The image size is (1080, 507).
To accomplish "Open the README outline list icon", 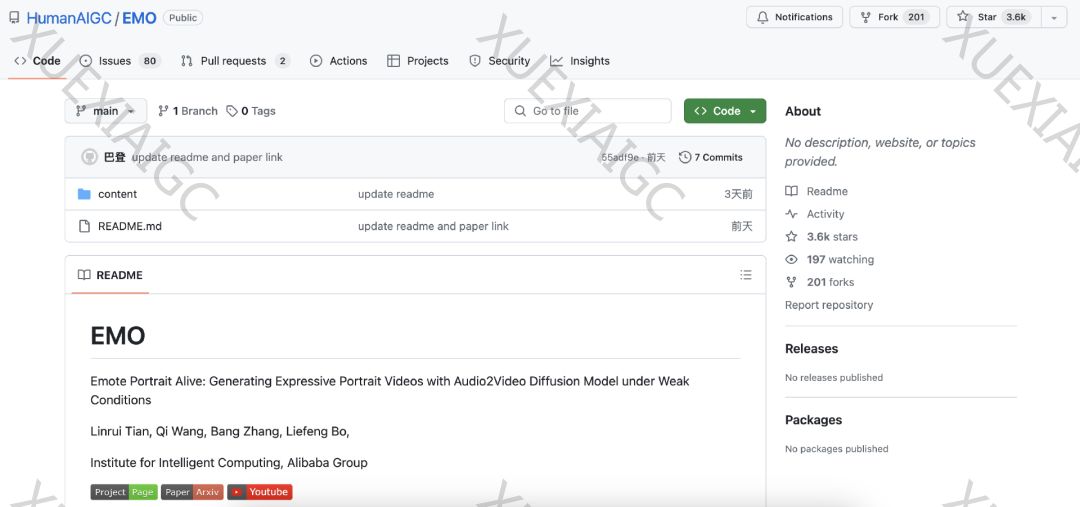I will point(745,275).
